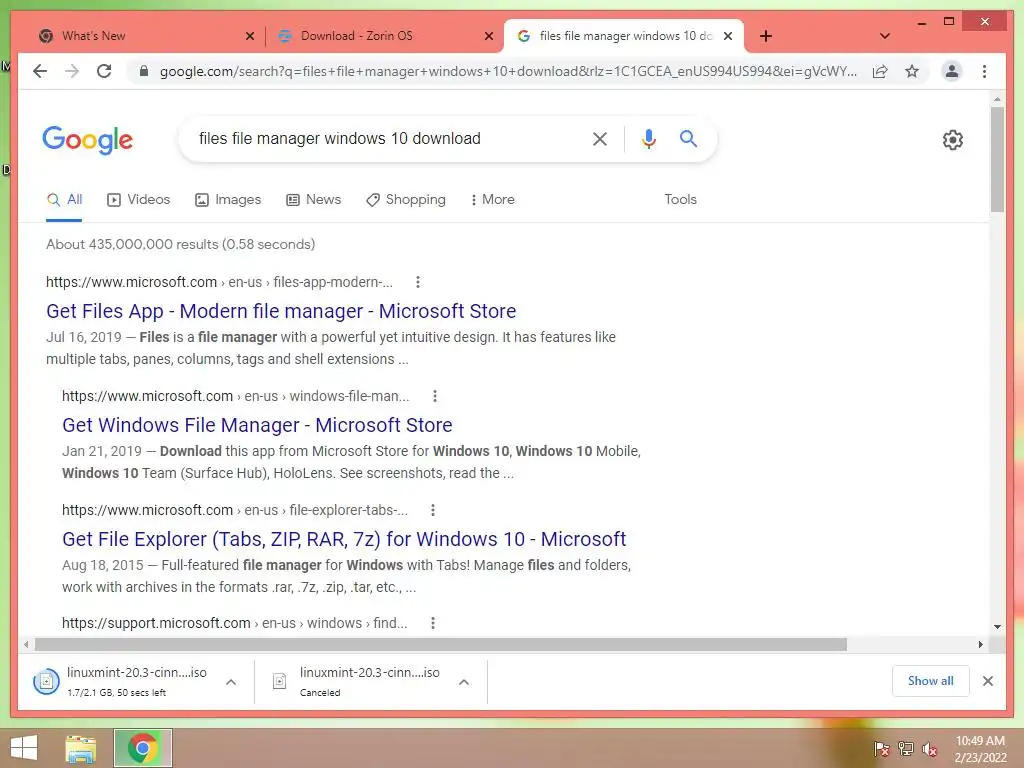Switch to Download - Zorin OS tab

[385, 36]
